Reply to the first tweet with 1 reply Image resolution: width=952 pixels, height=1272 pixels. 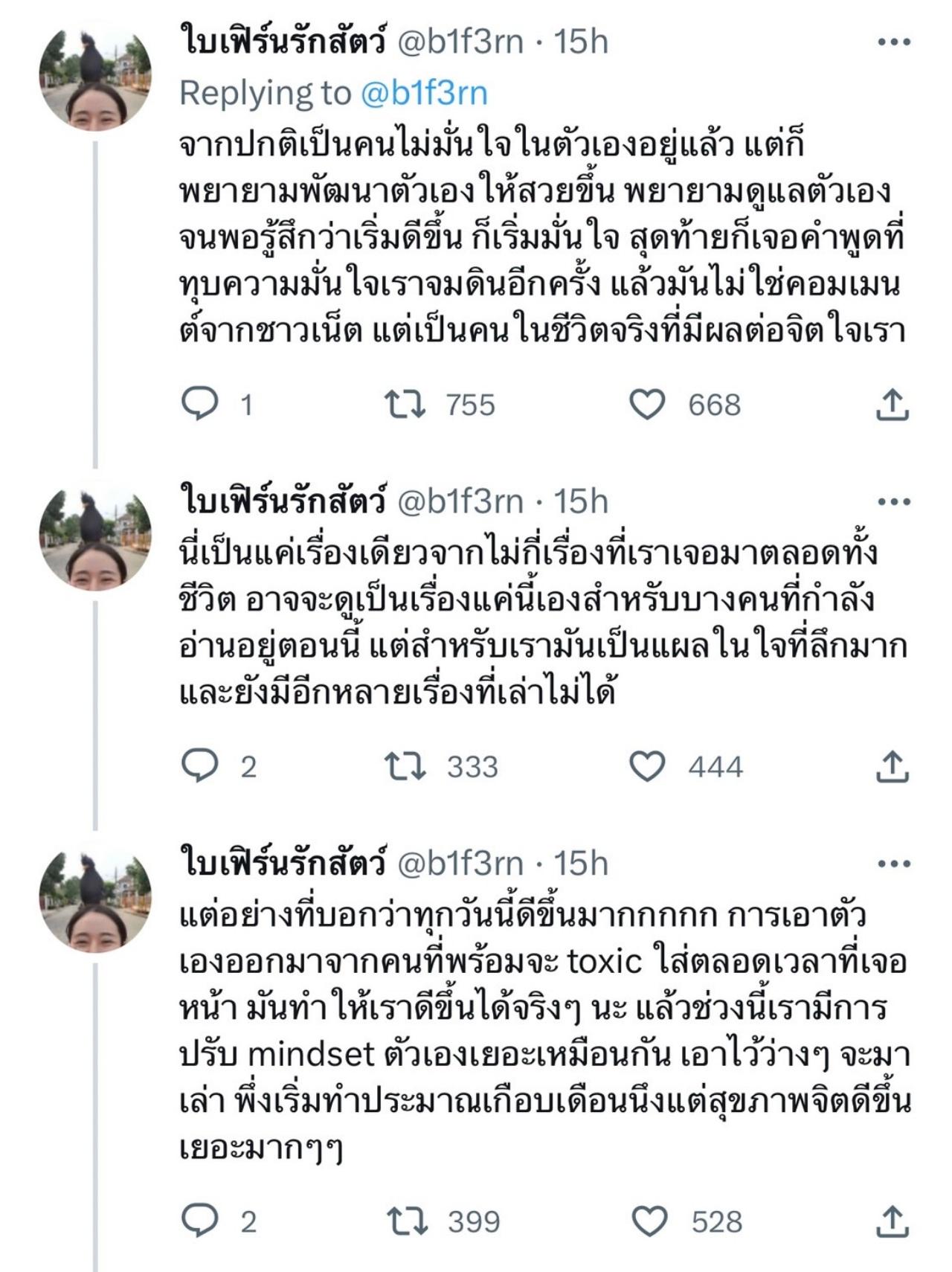tap(201, 404)
